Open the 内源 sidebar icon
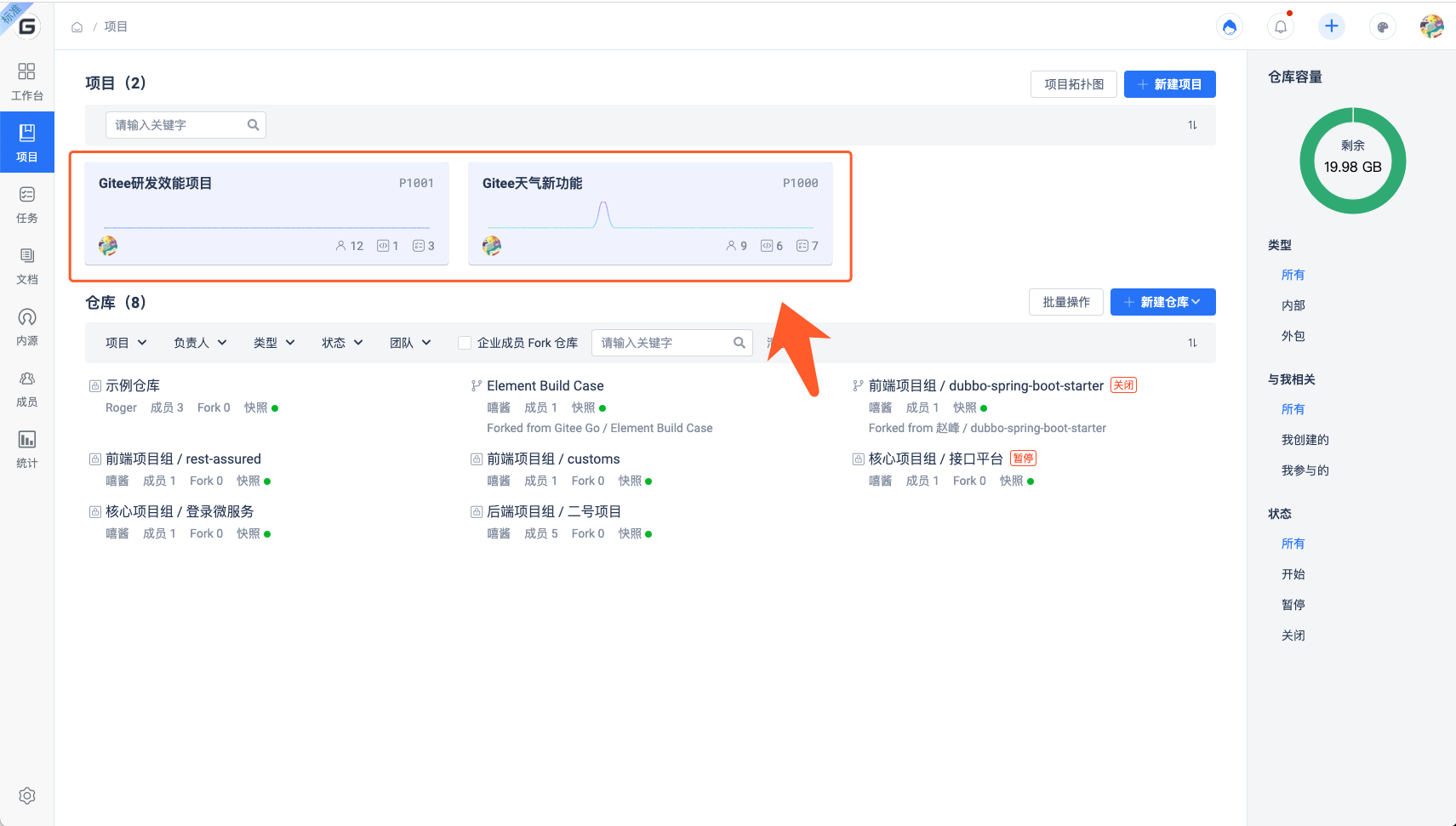This screenshot has width=1456, height=826. (26, 327)
